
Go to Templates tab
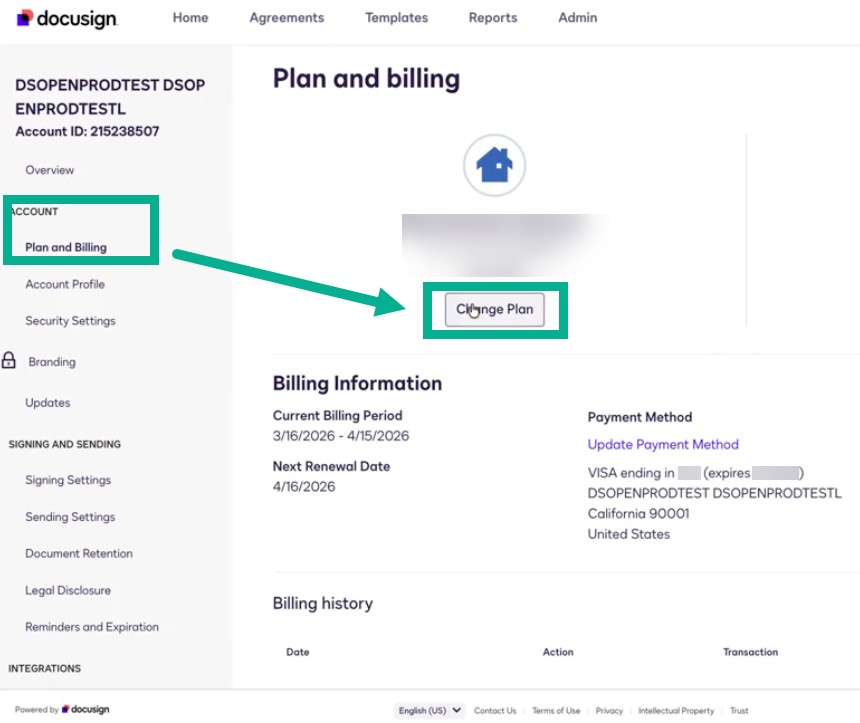[397, 18]
